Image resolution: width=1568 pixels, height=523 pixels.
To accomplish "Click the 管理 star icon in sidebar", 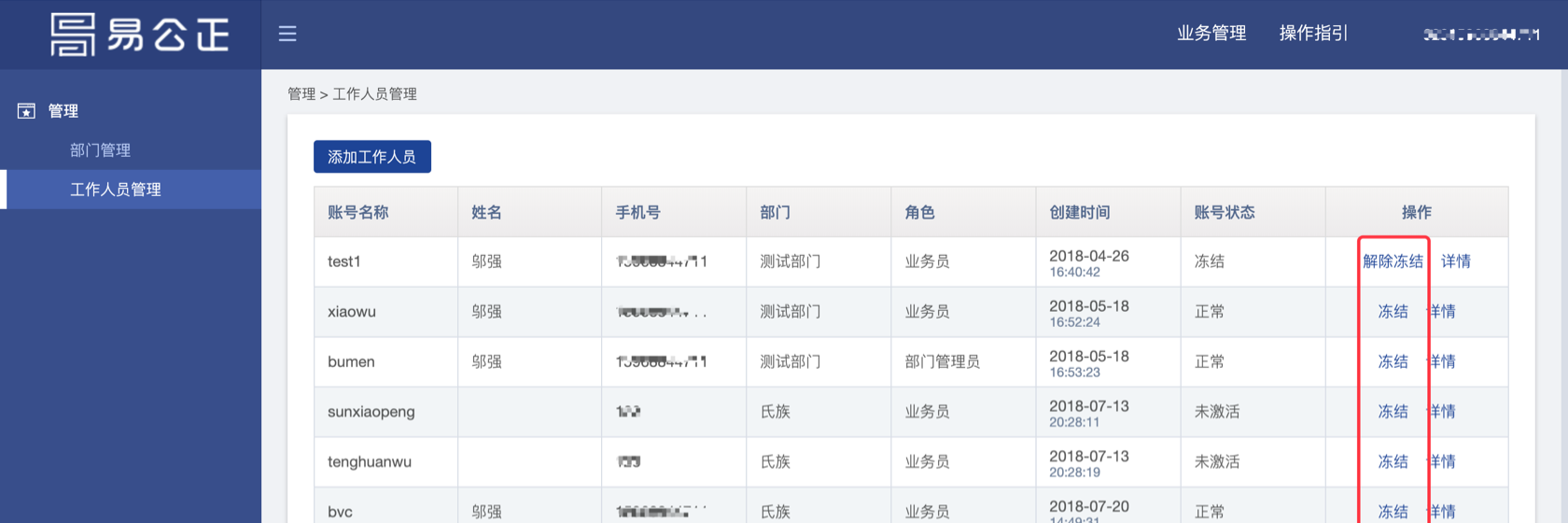I will (x=26, y=111).
